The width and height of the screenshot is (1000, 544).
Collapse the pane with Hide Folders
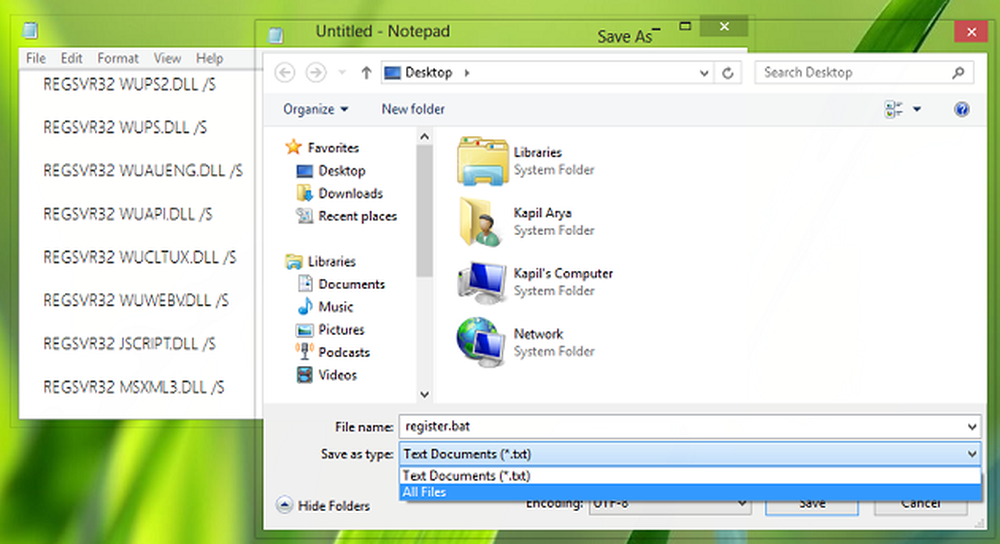[323, 506]
